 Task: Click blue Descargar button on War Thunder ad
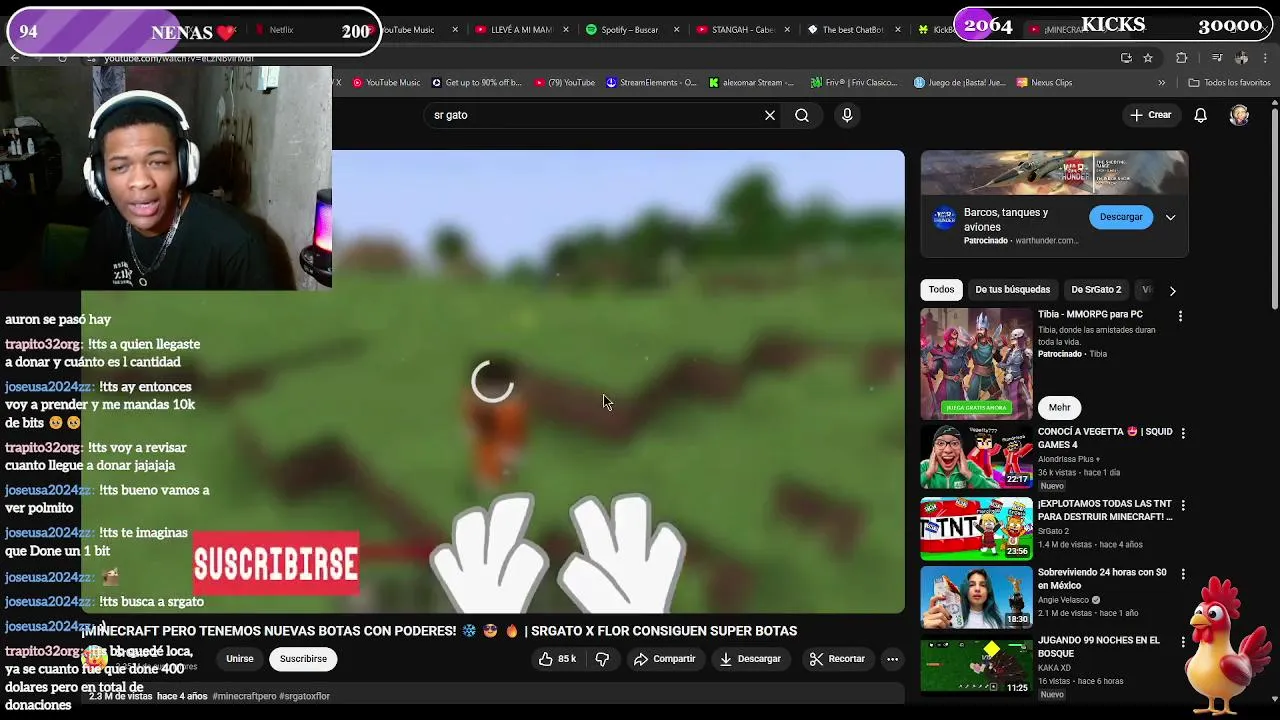click(1121, 217)
